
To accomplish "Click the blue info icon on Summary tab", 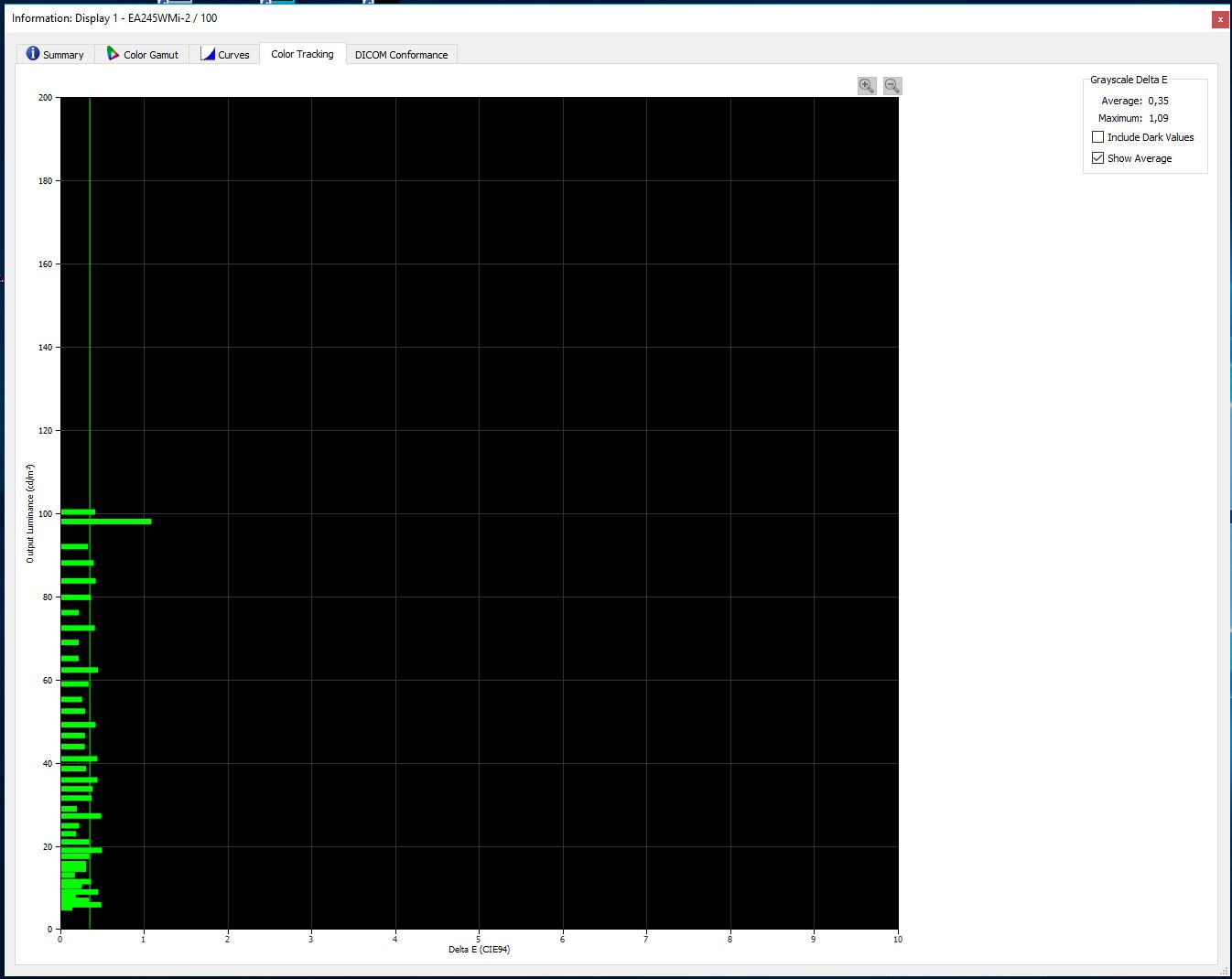I will pos(33,54).
